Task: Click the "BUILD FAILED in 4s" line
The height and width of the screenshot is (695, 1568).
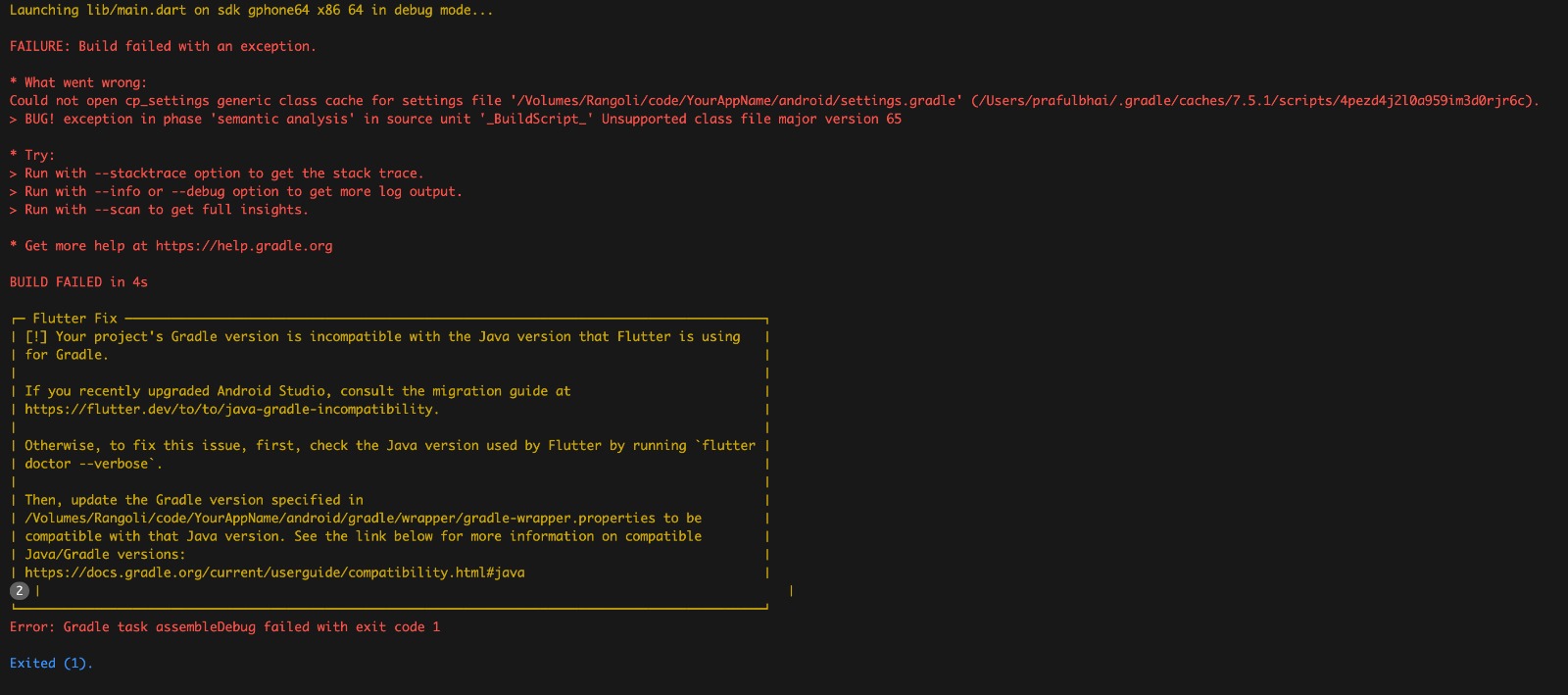Action: tap(78, 282)
